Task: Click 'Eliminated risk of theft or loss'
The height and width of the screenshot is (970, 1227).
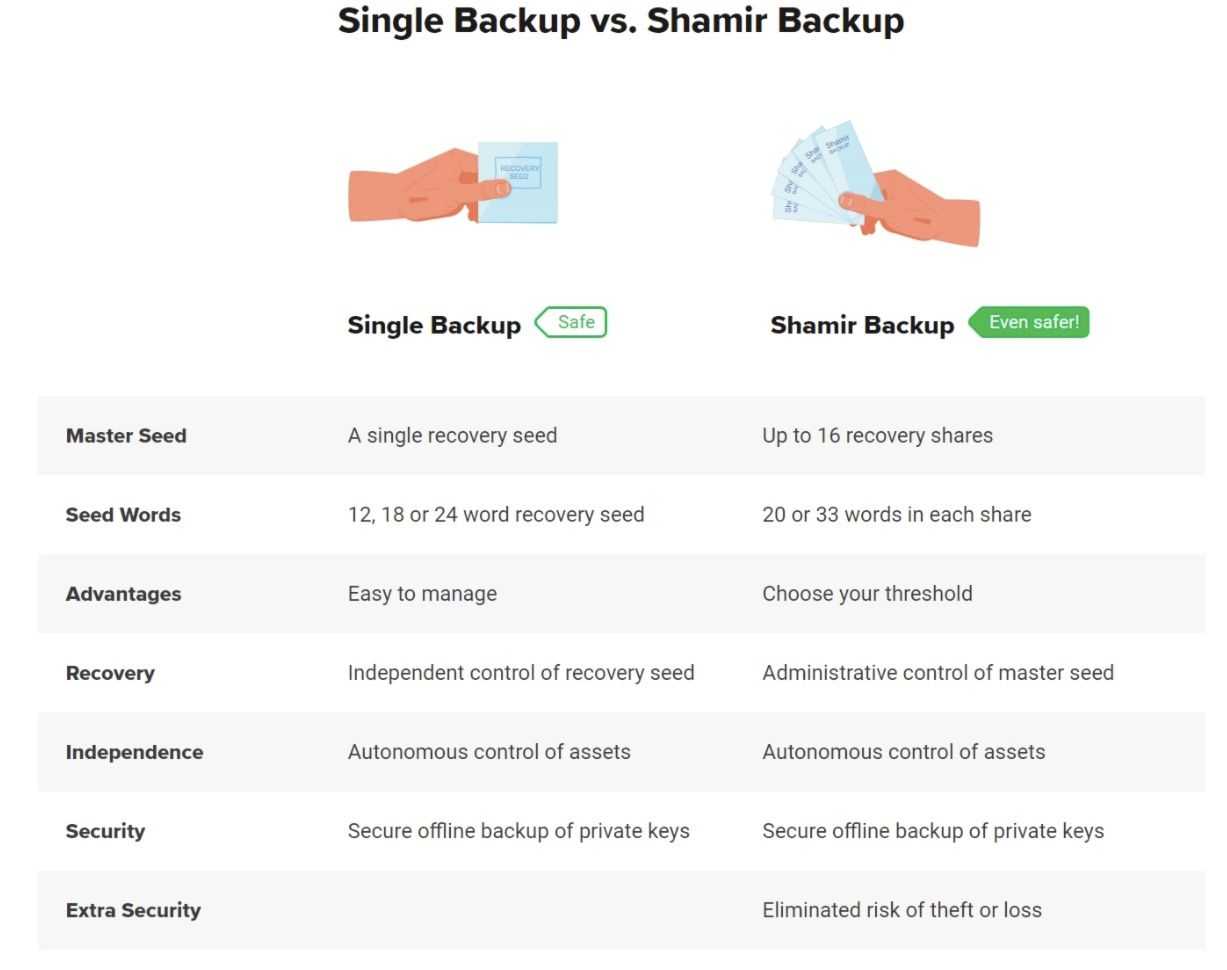Action: pos(901,910)
